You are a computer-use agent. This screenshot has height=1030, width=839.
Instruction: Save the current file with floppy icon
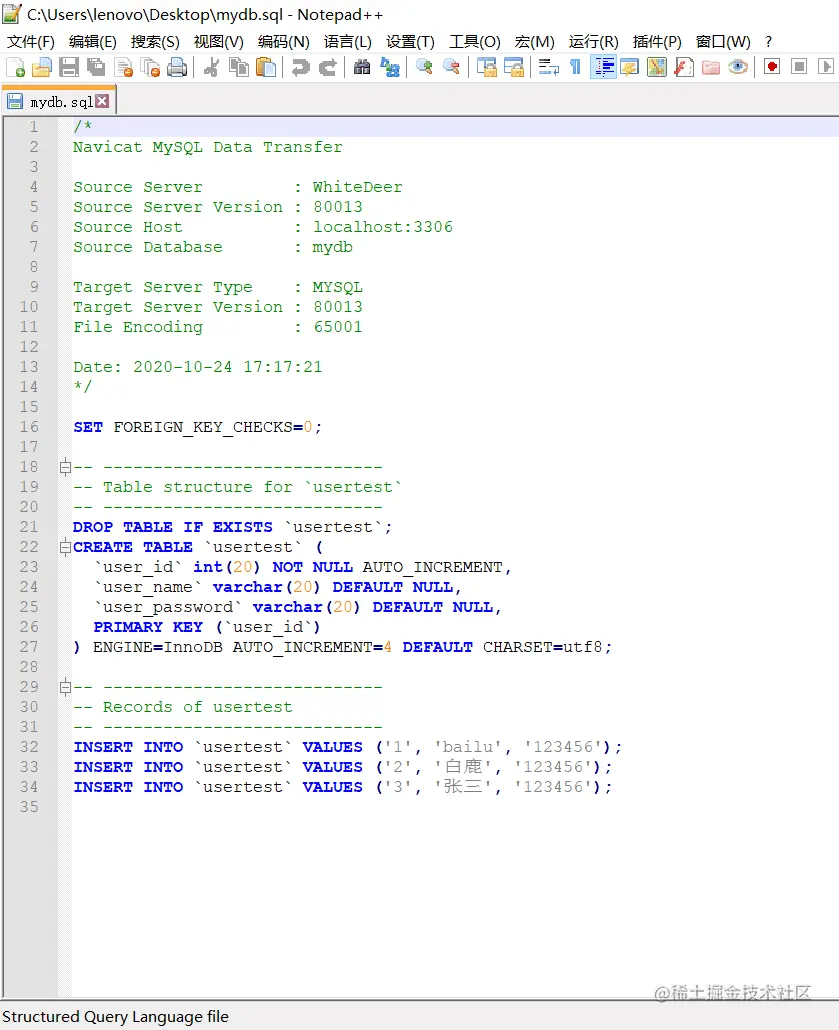coord(69,67)
